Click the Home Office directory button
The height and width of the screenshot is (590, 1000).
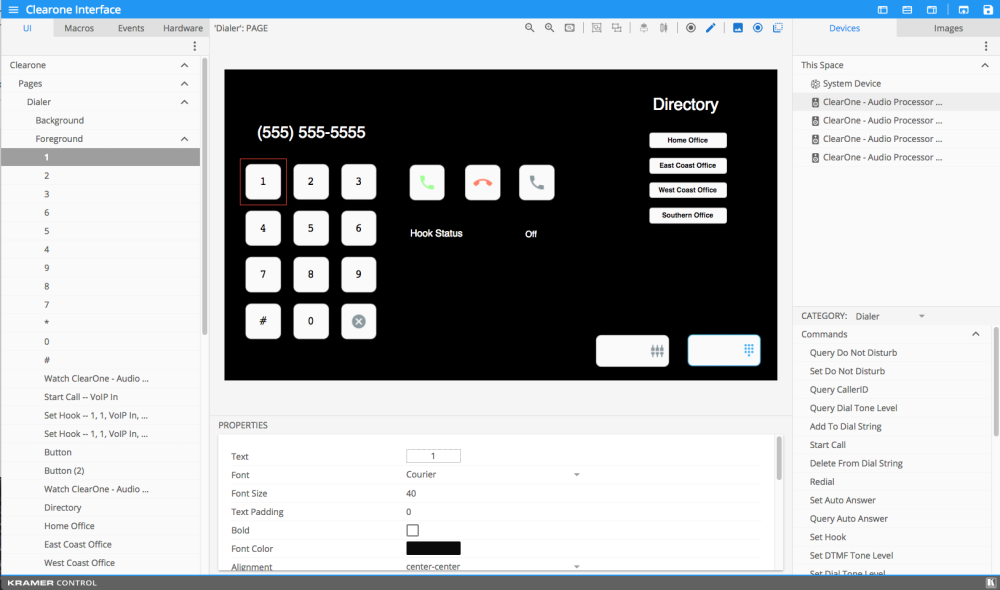tap(688, 140)
